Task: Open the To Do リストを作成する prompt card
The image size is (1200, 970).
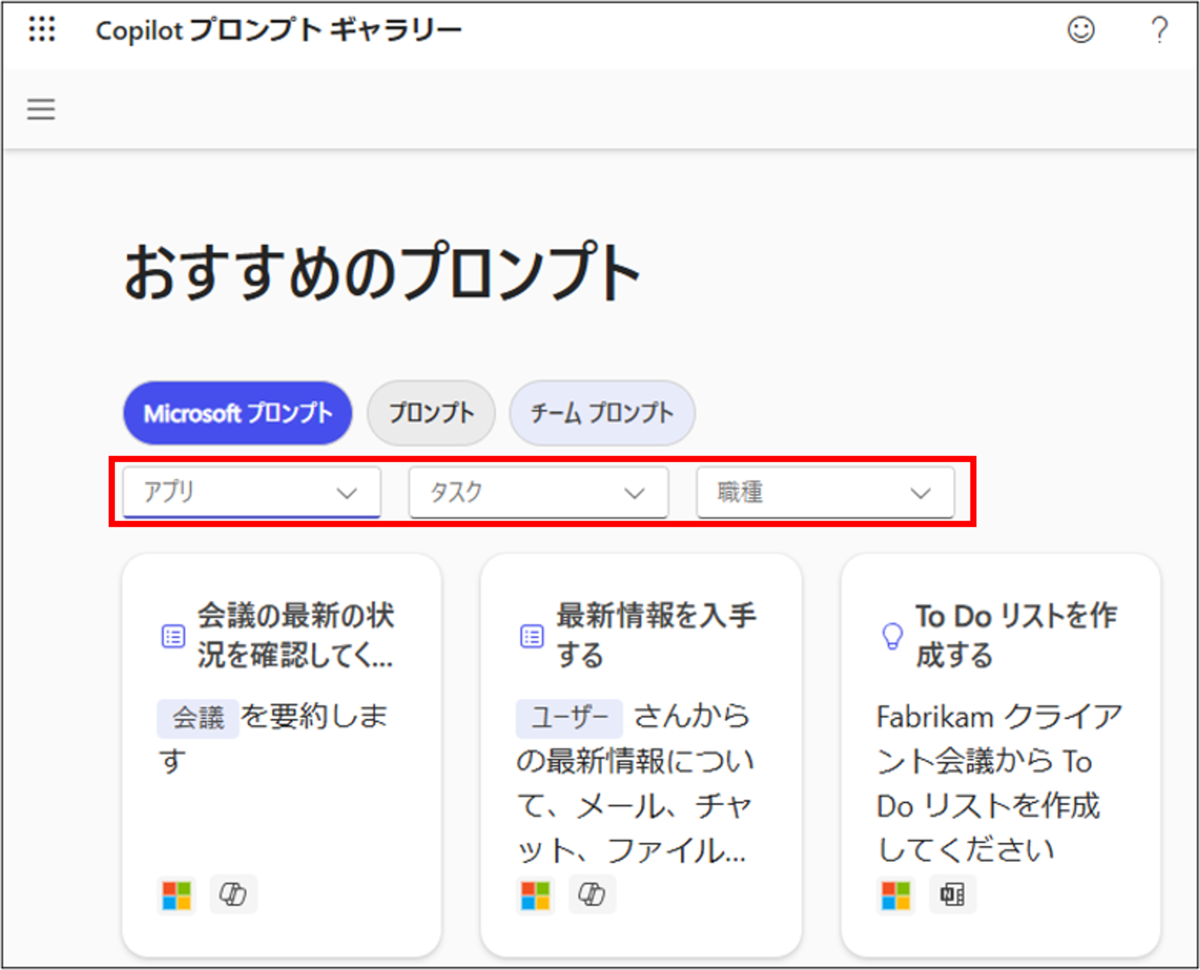Action: pyautogui.click(x=1001, y=756)
